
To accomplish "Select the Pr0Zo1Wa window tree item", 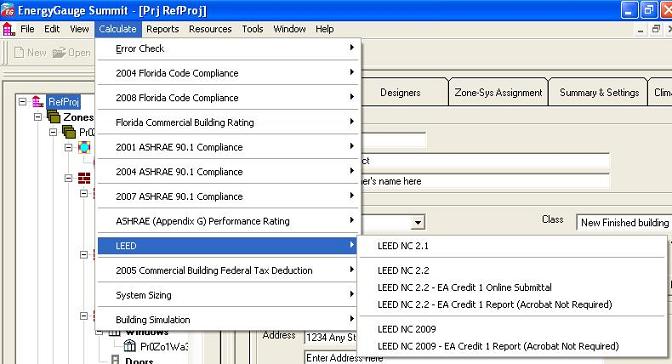I will point(164,346).
